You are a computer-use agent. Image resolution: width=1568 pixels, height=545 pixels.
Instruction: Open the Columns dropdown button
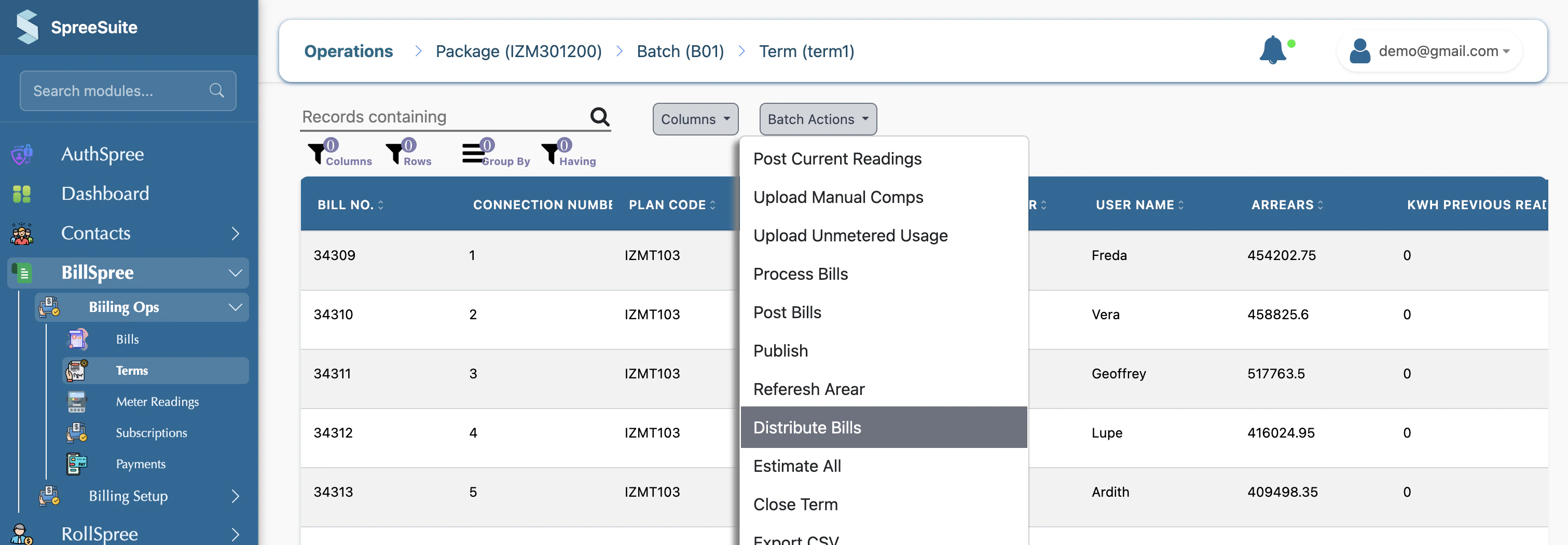695,119
